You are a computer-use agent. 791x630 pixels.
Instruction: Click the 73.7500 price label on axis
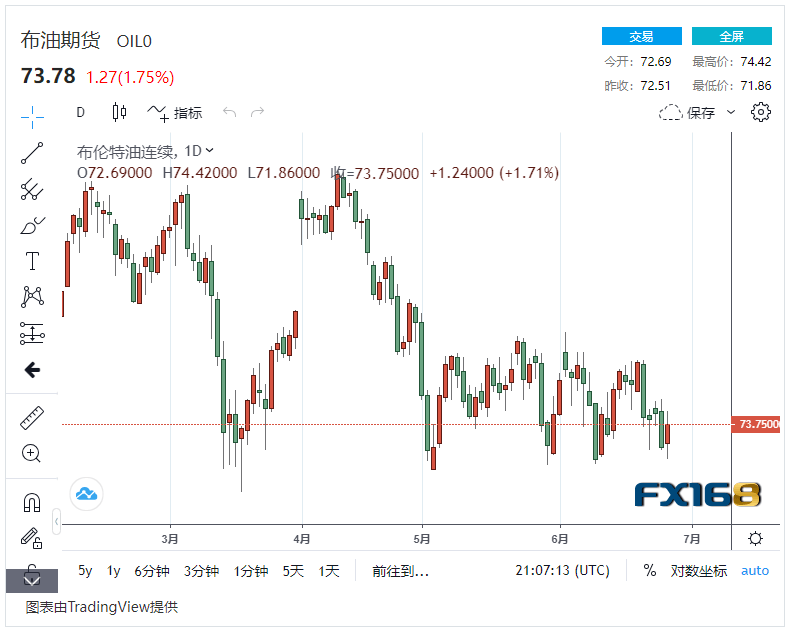coord(759,425)
